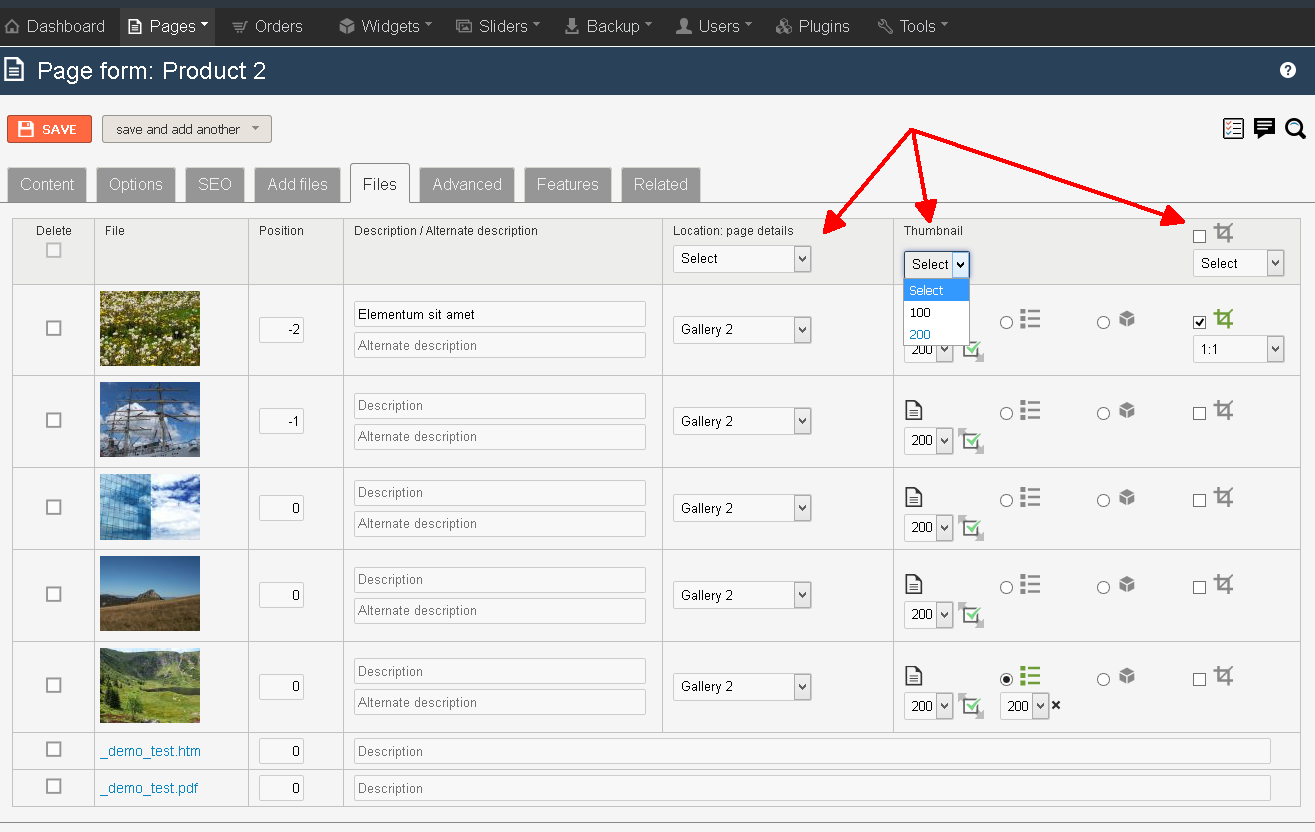Viewport: 1315px width, 832px height.
Task: Click the orange SAVE button
Action: [x=49, y=129]
